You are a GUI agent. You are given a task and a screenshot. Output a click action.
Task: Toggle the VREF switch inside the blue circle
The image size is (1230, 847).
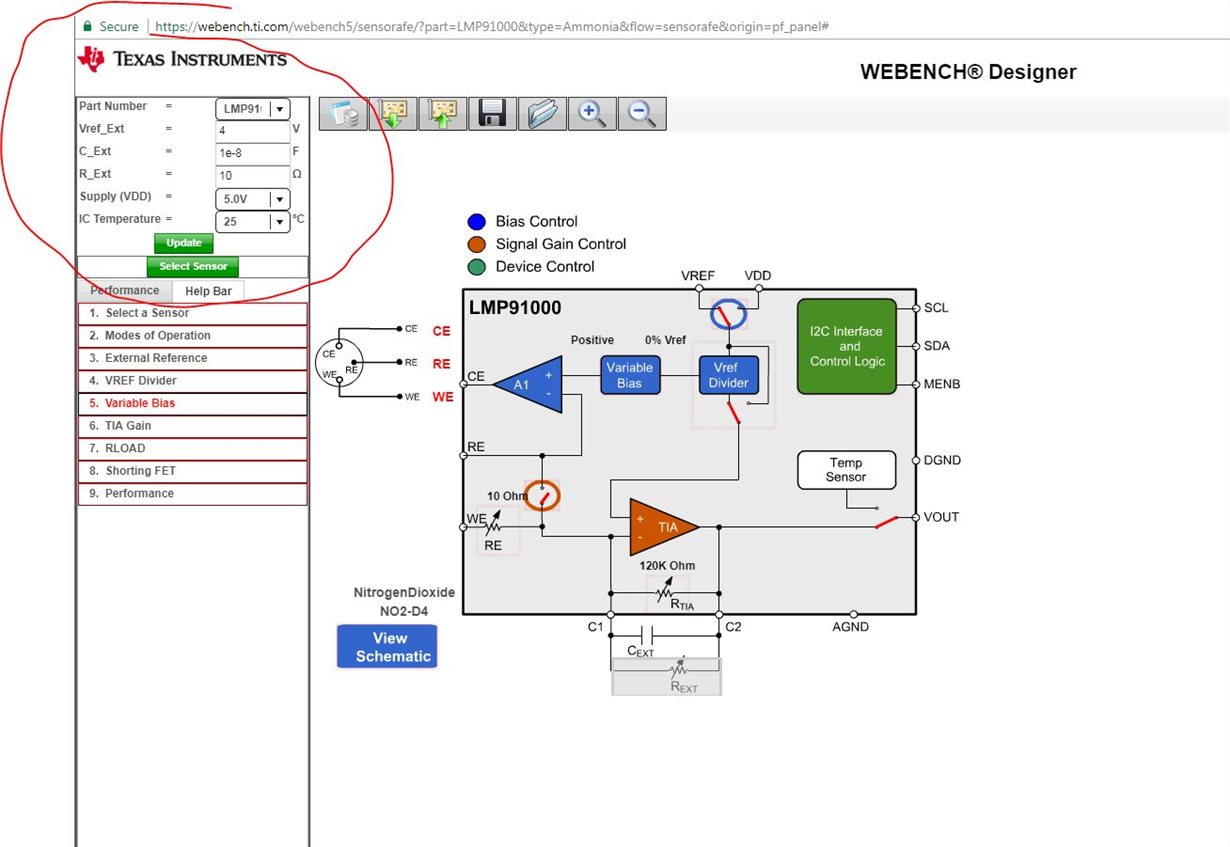point(728,313)
